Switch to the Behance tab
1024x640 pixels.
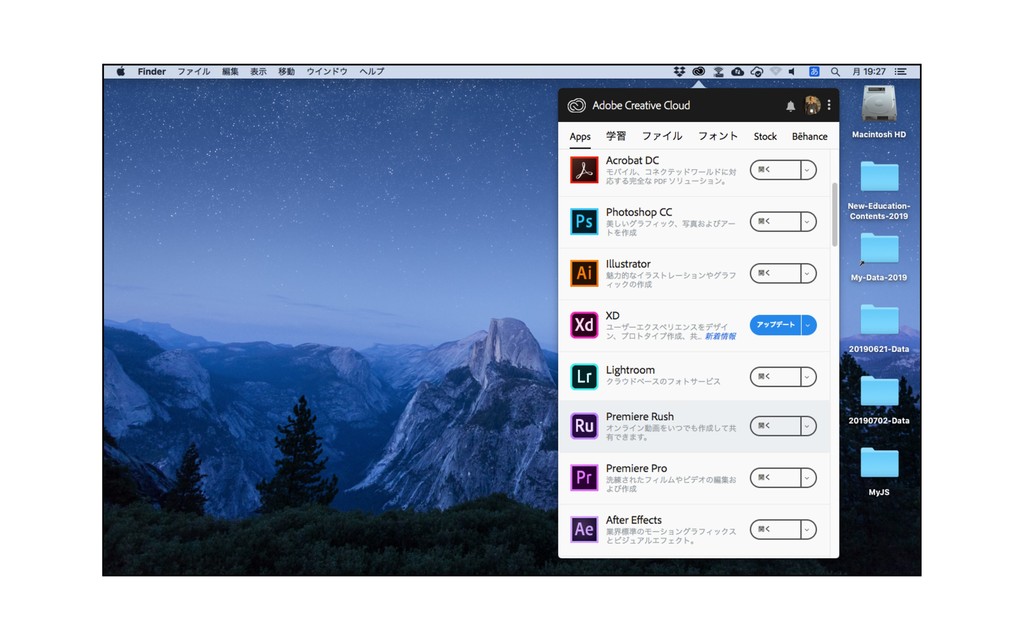[x=809, y=136]
